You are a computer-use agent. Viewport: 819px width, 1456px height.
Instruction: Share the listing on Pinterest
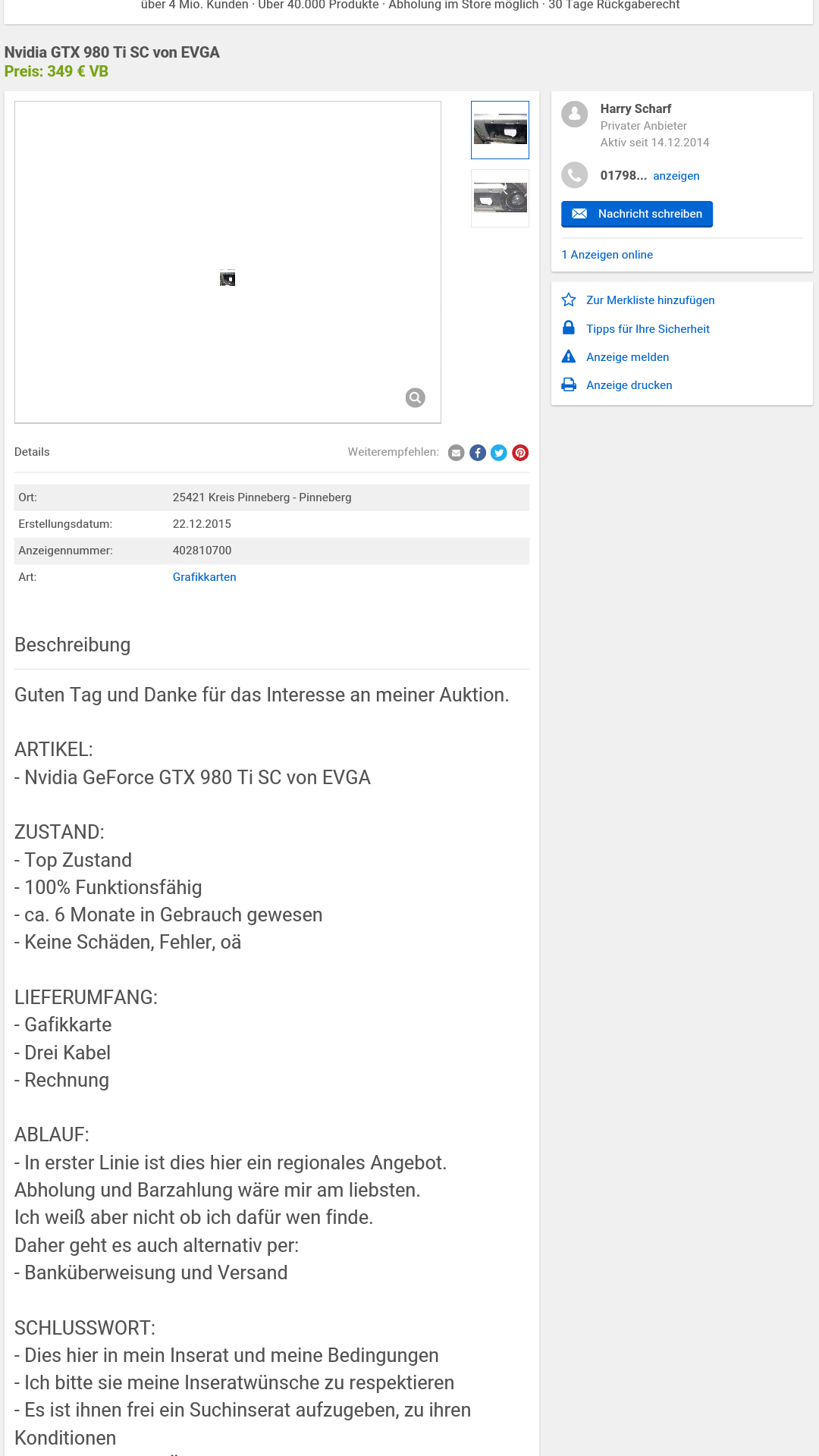tap(520, 453)
